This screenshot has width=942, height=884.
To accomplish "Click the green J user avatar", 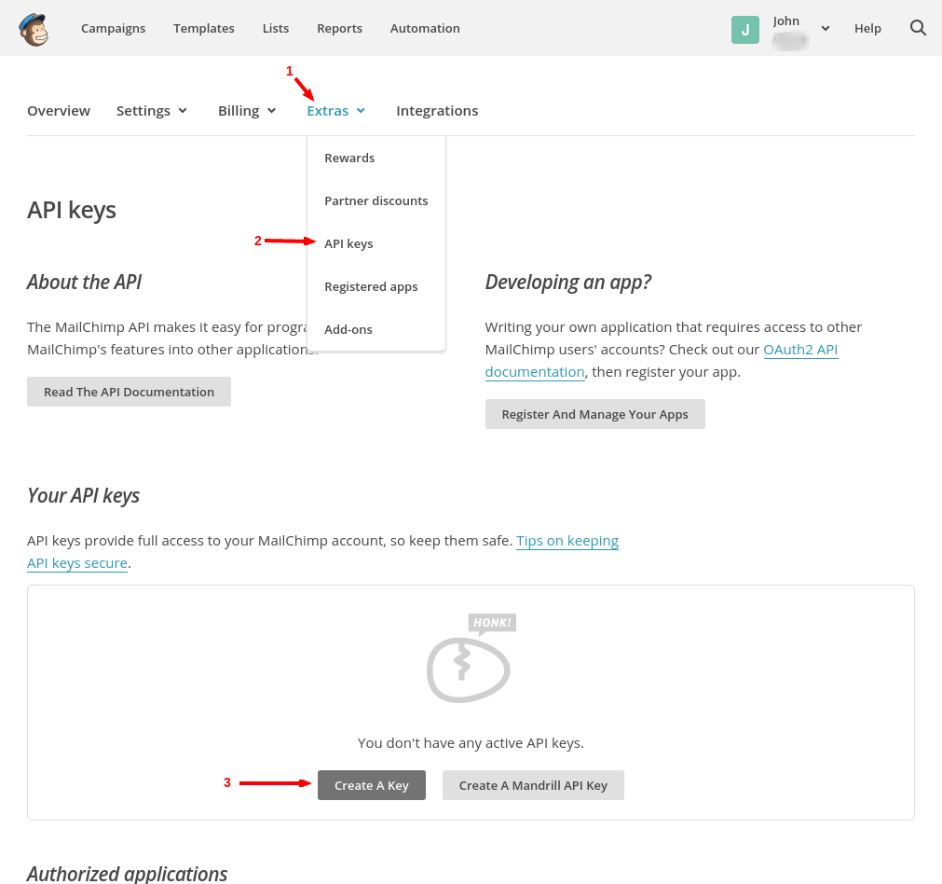I will pyautogui.click(x=745, y=30).
